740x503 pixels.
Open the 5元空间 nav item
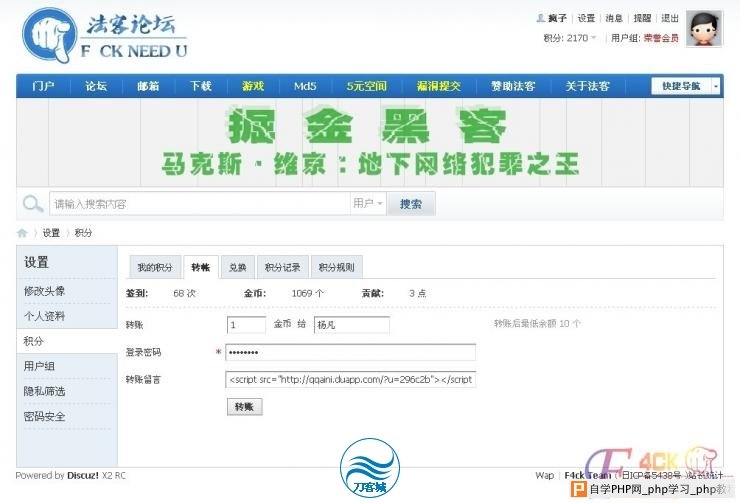(367, 86)
